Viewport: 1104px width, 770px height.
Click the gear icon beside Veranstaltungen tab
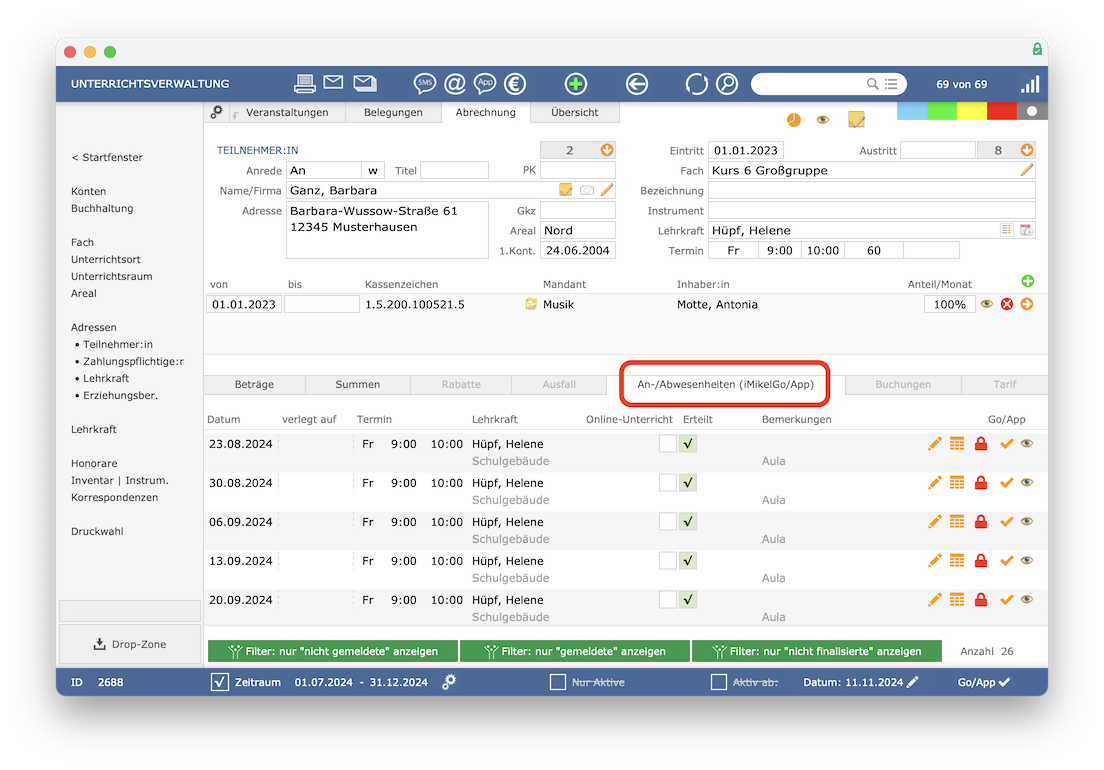pos(217,111)
